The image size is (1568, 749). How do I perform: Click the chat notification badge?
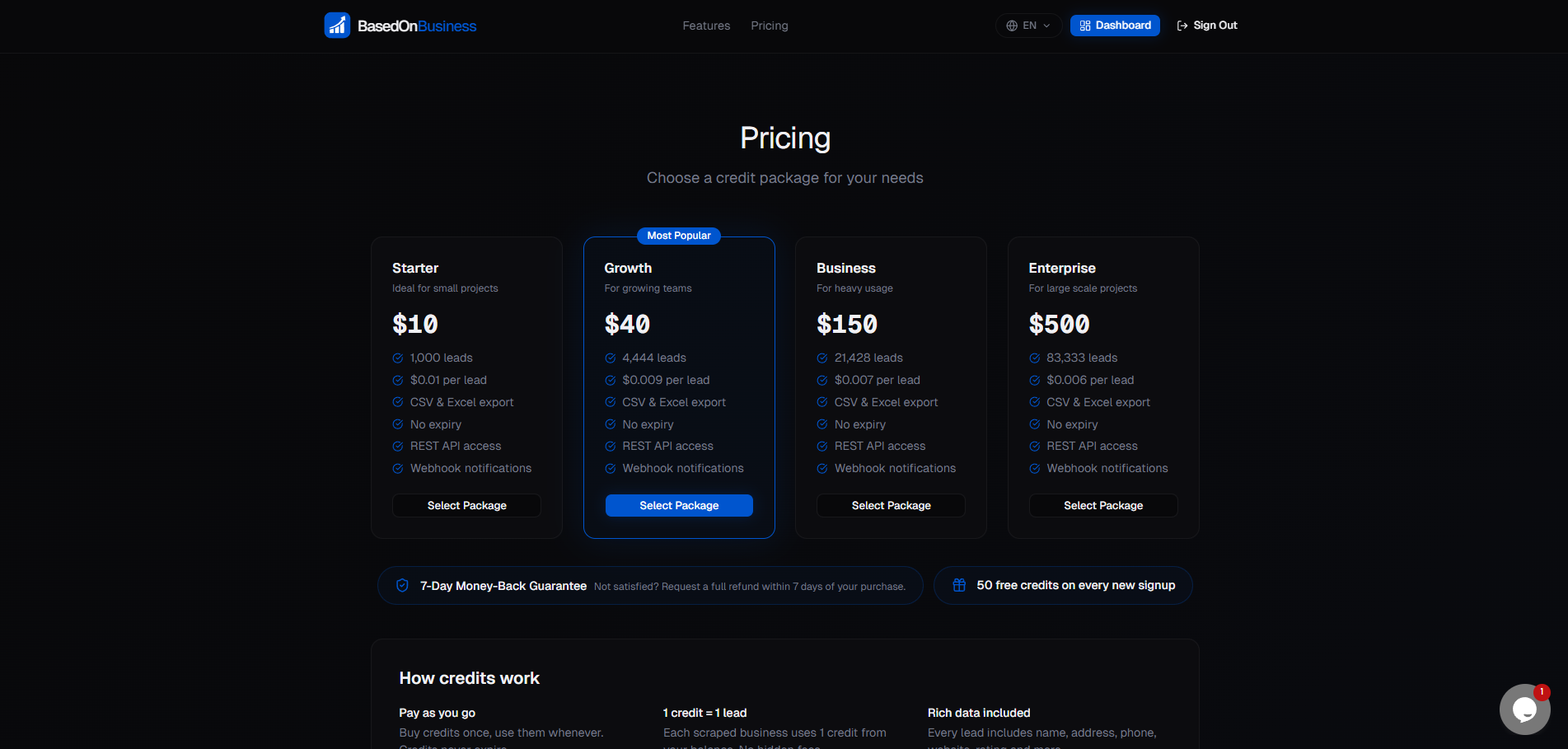click(1540, 693)
